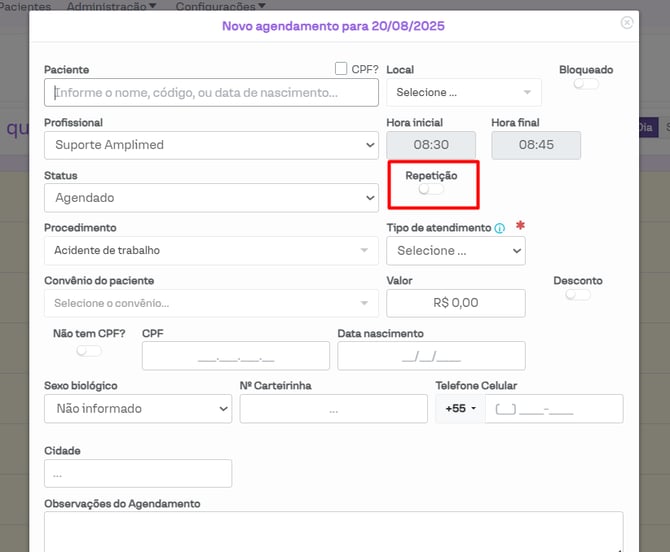Click the Hora inicial 08:30 field

[x=431, y=145]
